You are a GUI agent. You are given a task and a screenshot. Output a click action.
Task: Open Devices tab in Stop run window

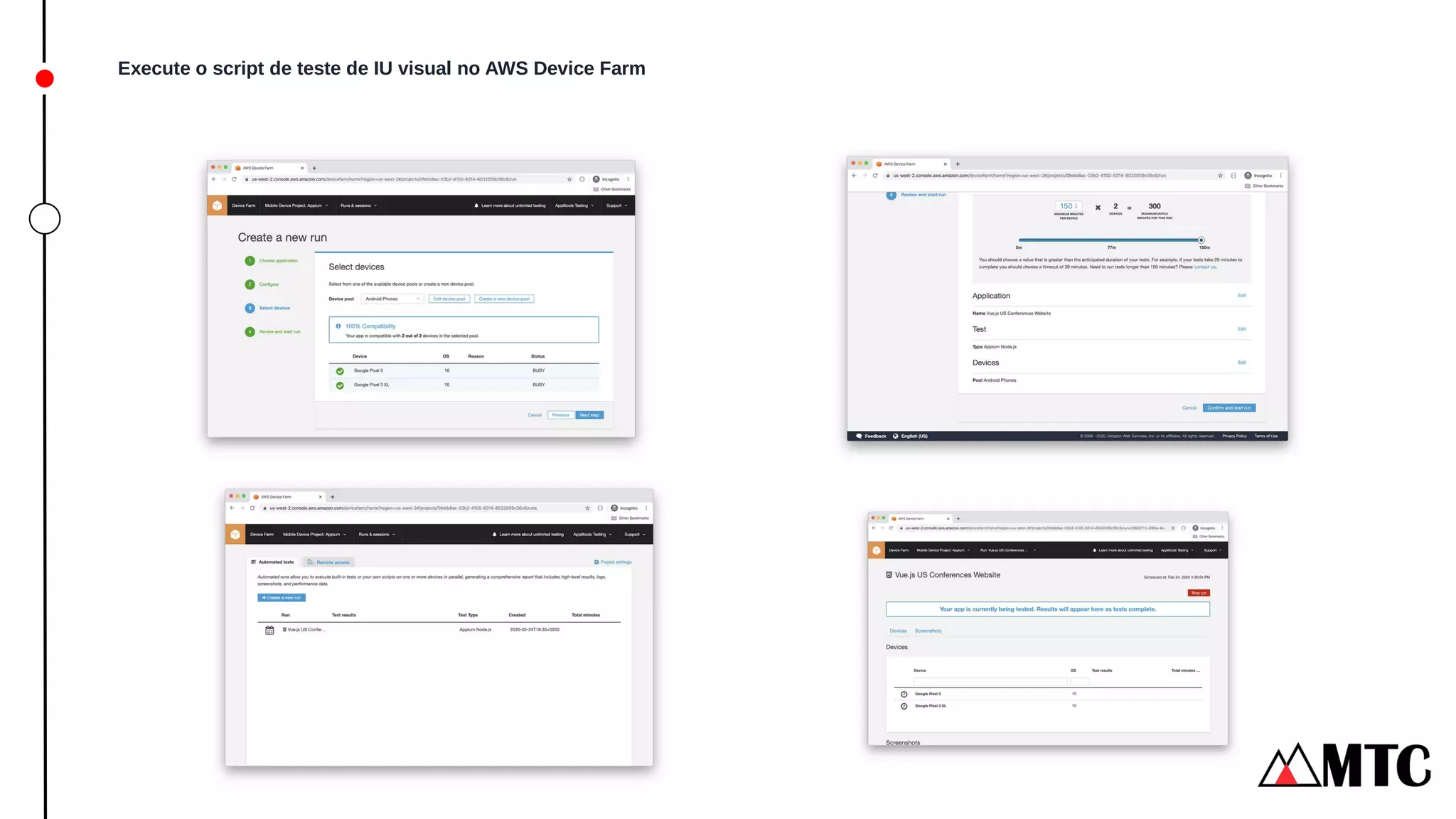[899, 631]
